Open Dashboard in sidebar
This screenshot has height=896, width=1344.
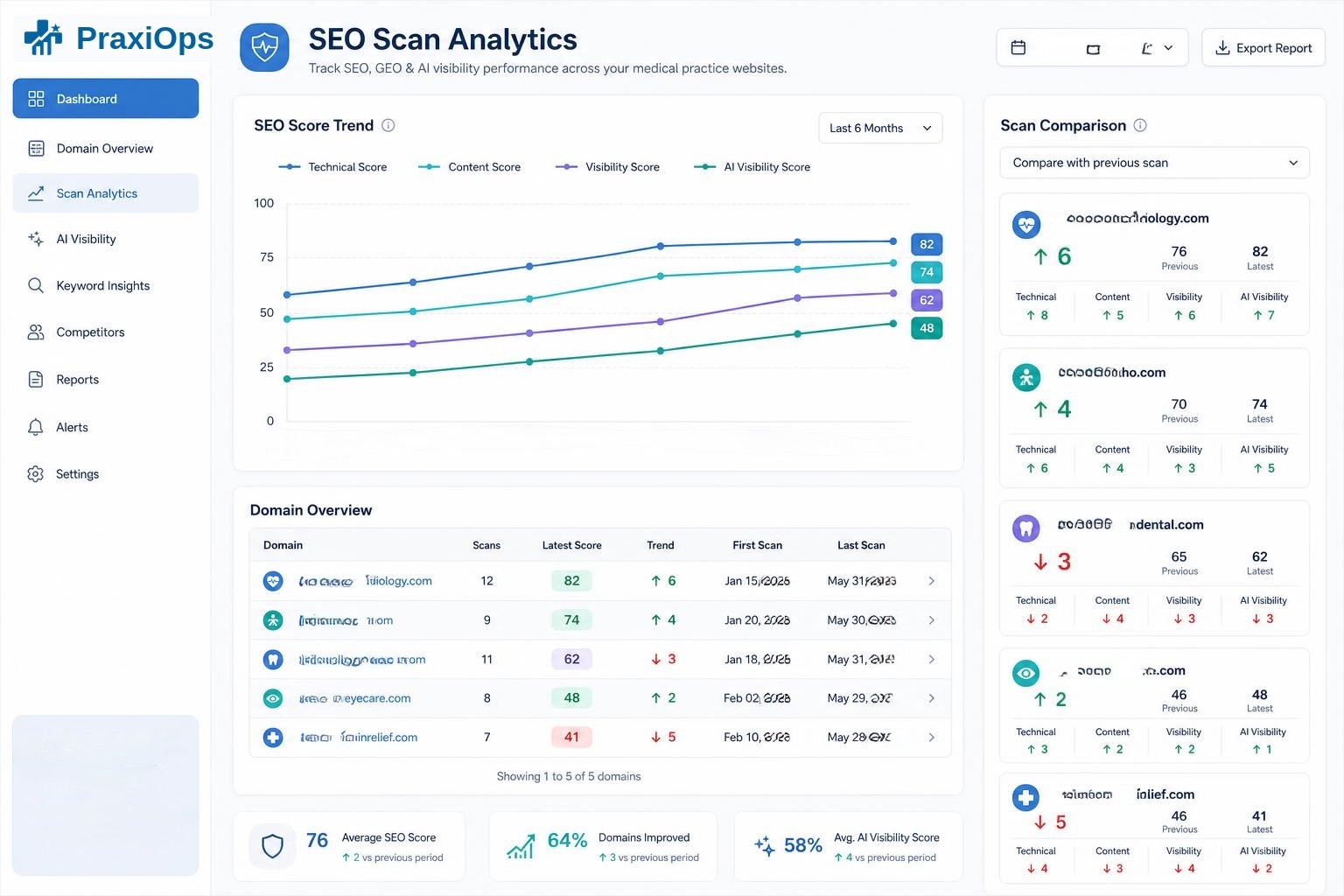point(106,98)
